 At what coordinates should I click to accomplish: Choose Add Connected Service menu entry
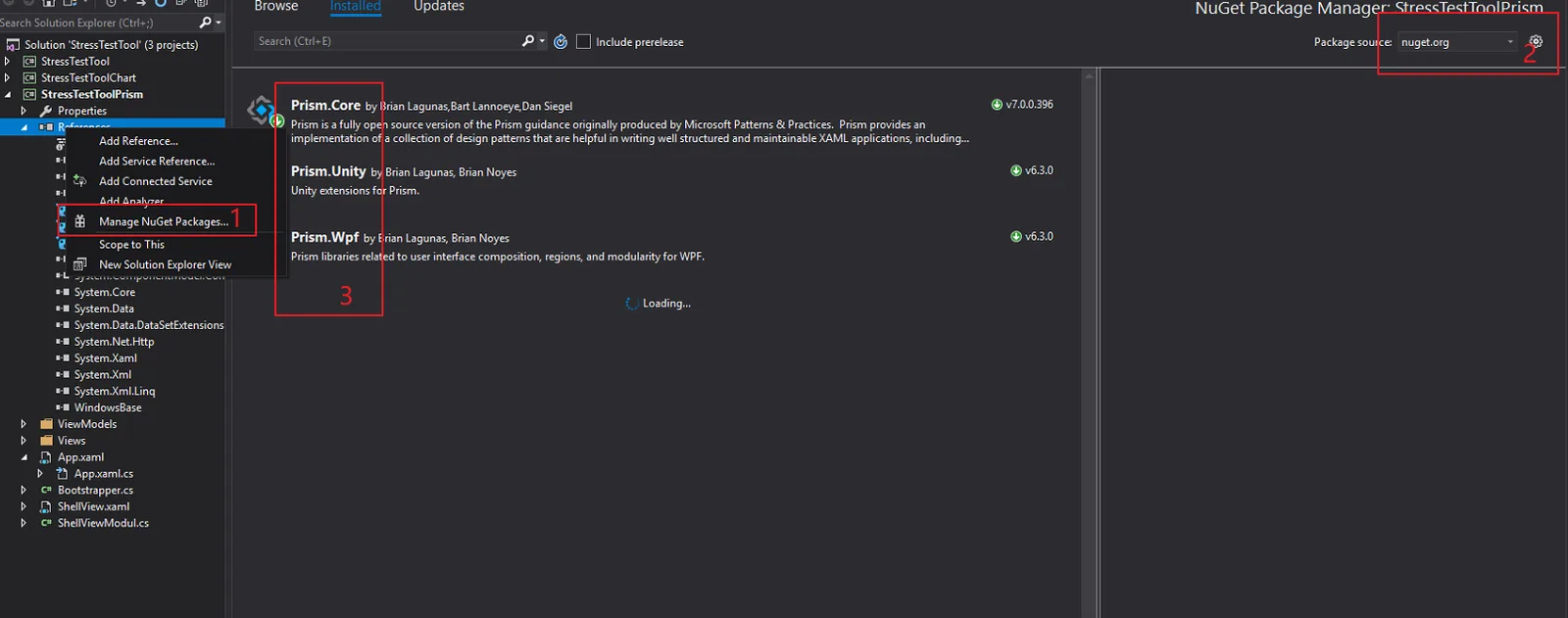coord(155,181)
